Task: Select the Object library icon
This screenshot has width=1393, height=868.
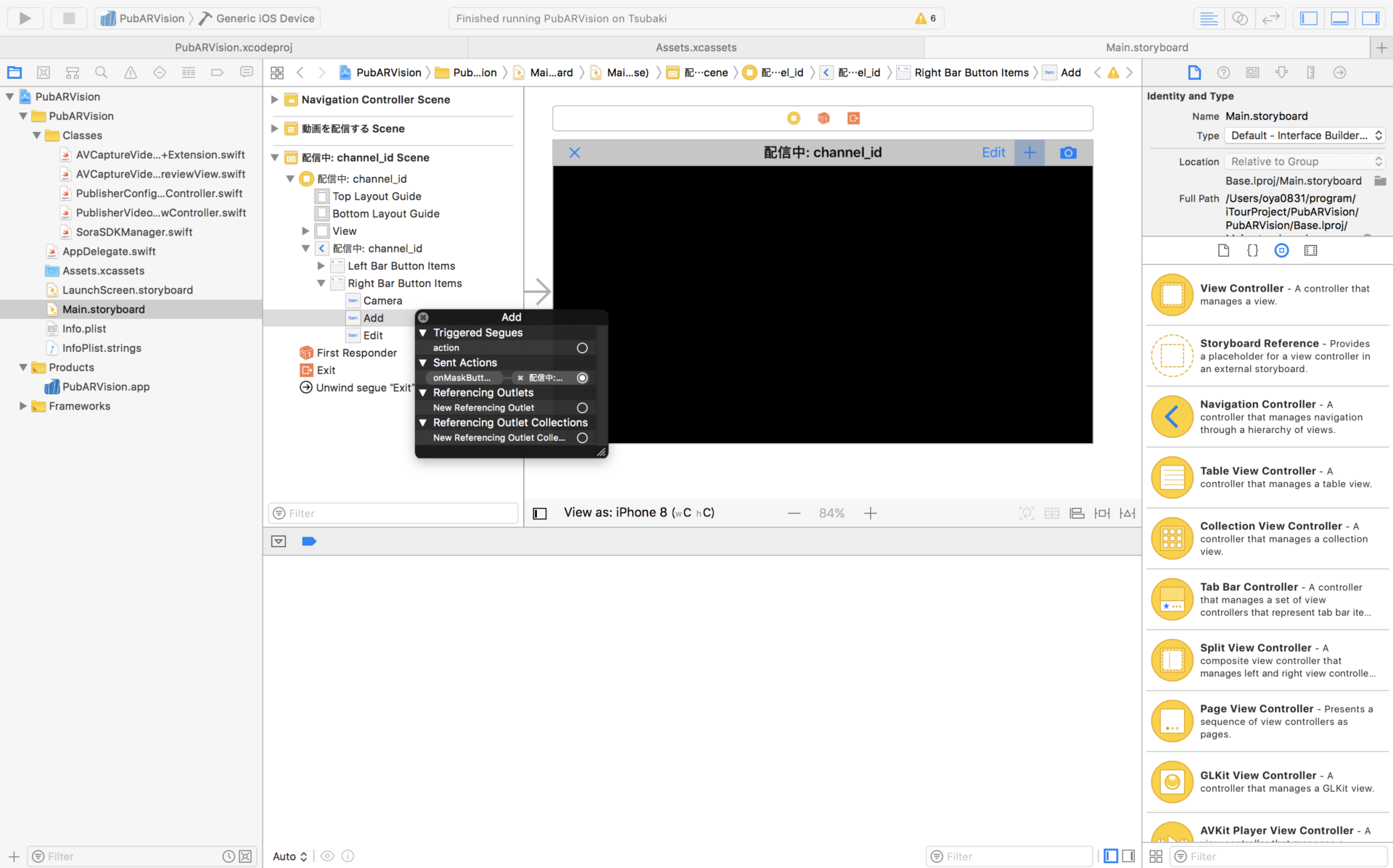Action: [x=1281, y=250]
